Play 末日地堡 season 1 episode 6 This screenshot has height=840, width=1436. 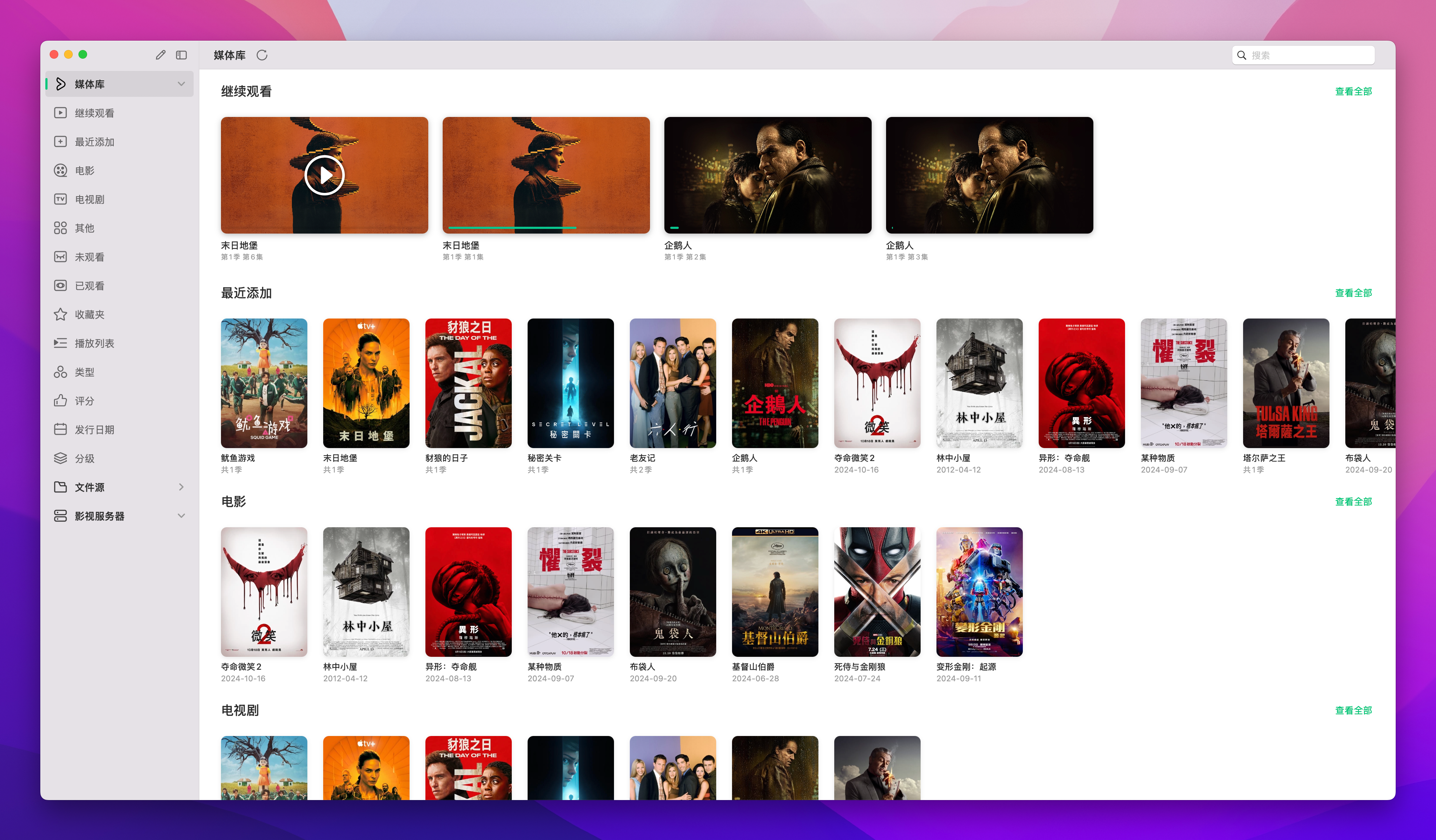pos(325,176)
